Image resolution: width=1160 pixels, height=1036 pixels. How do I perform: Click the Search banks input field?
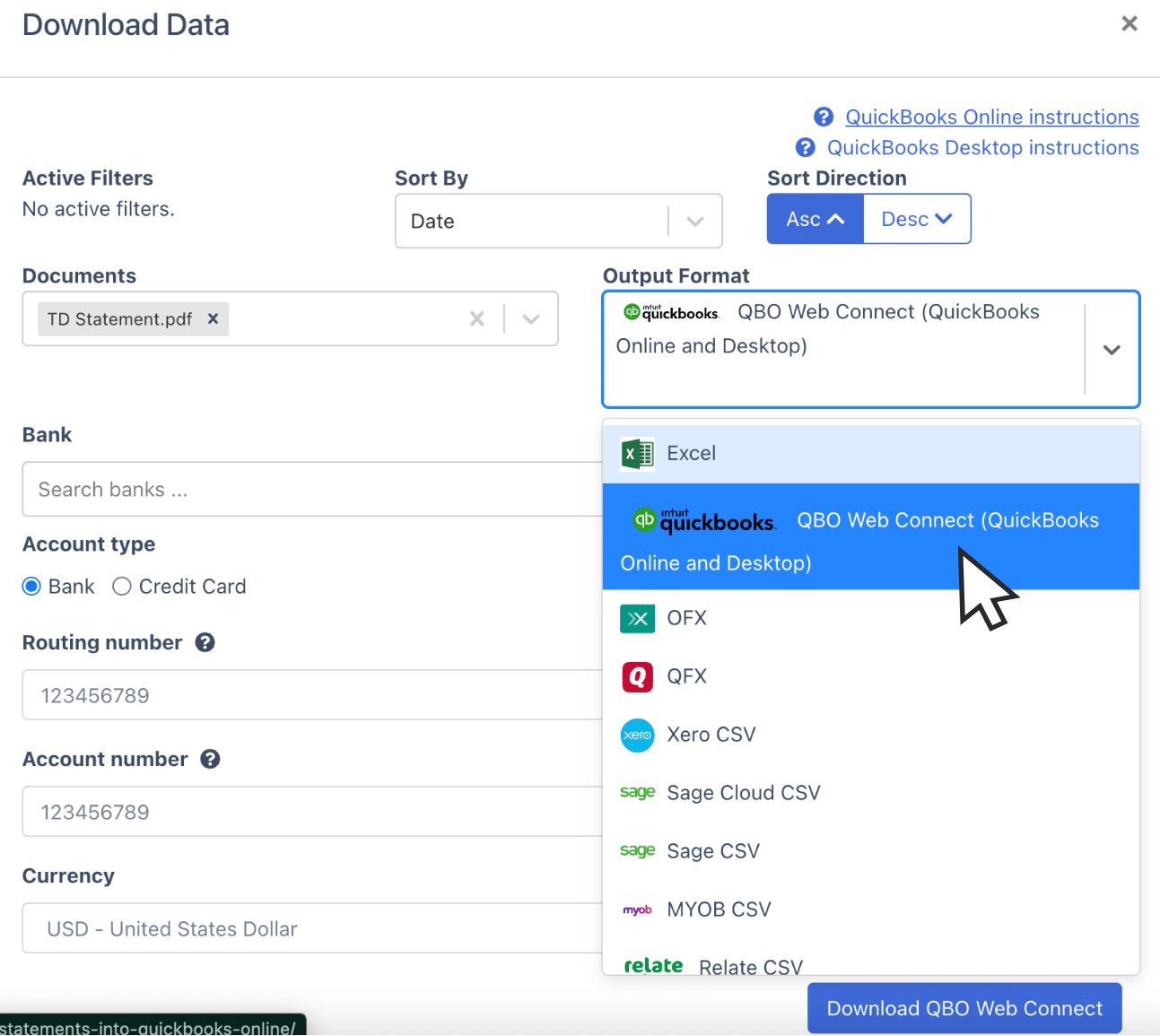tap(312, 489)
